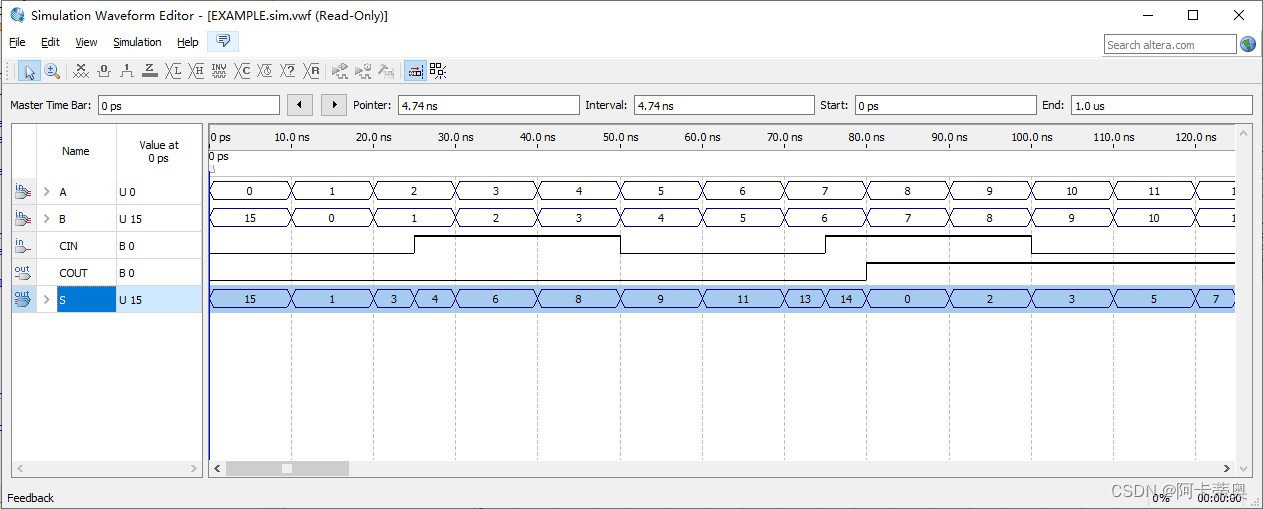Image resolution: width=1263 pixels, height=509 pixels.
Task: Open the Count Value (C) tool
Action: click(x=242, y=71)
